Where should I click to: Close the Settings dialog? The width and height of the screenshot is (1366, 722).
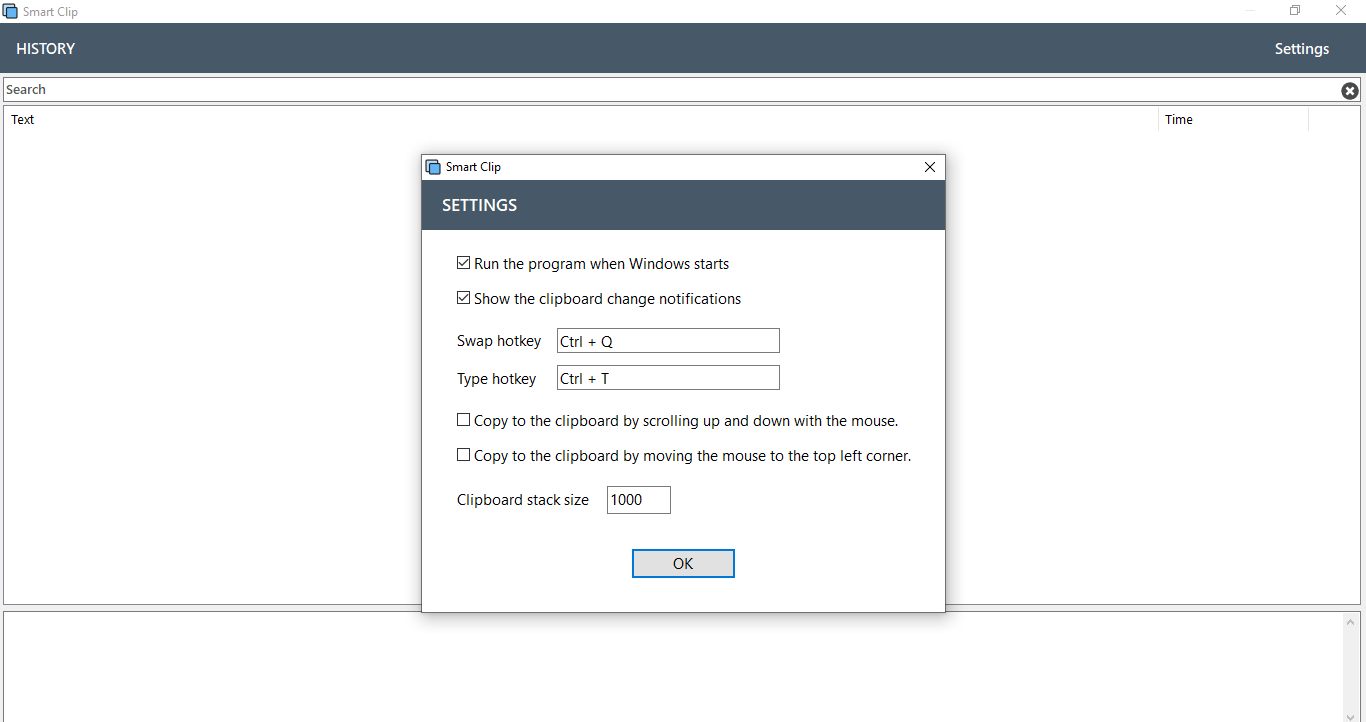(x=930, y=167)
